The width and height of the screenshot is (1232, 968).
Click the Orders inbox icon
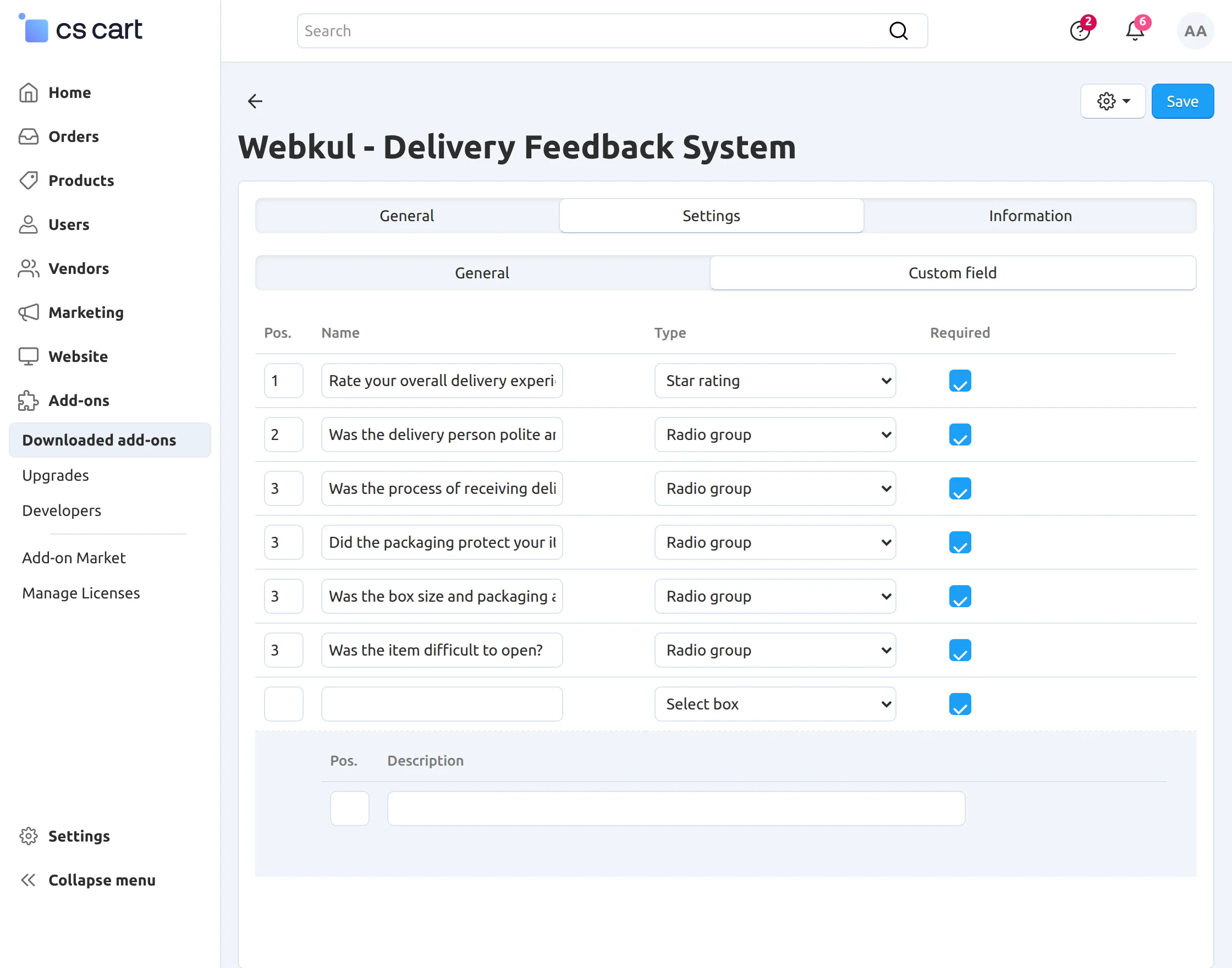tap(29, 136)
